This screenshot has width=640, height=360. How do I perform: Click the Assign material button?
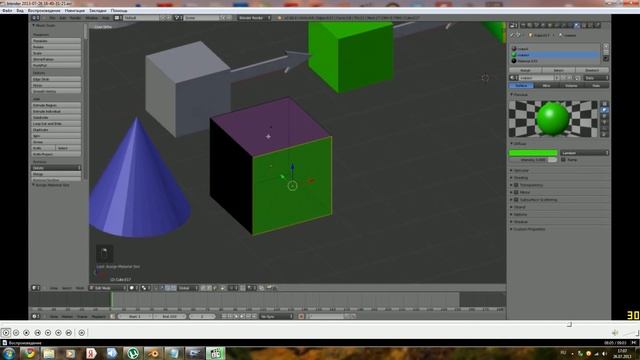(525, 70)
